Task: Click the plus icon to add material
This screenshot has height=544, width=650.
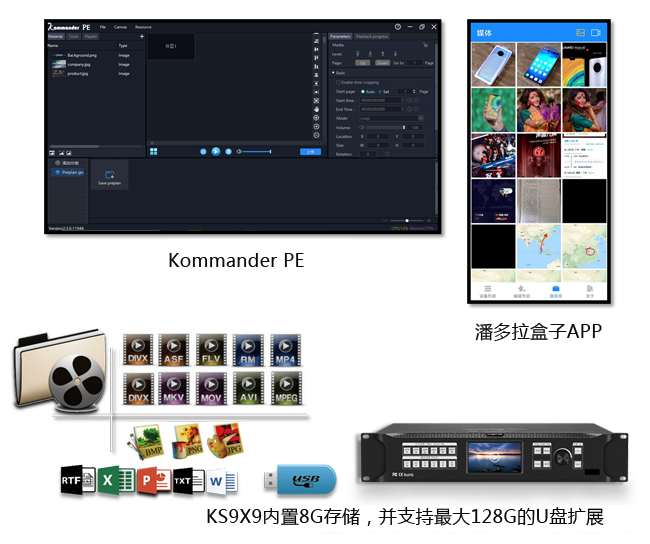Action: pyautogui.click(x=141, y=36)
